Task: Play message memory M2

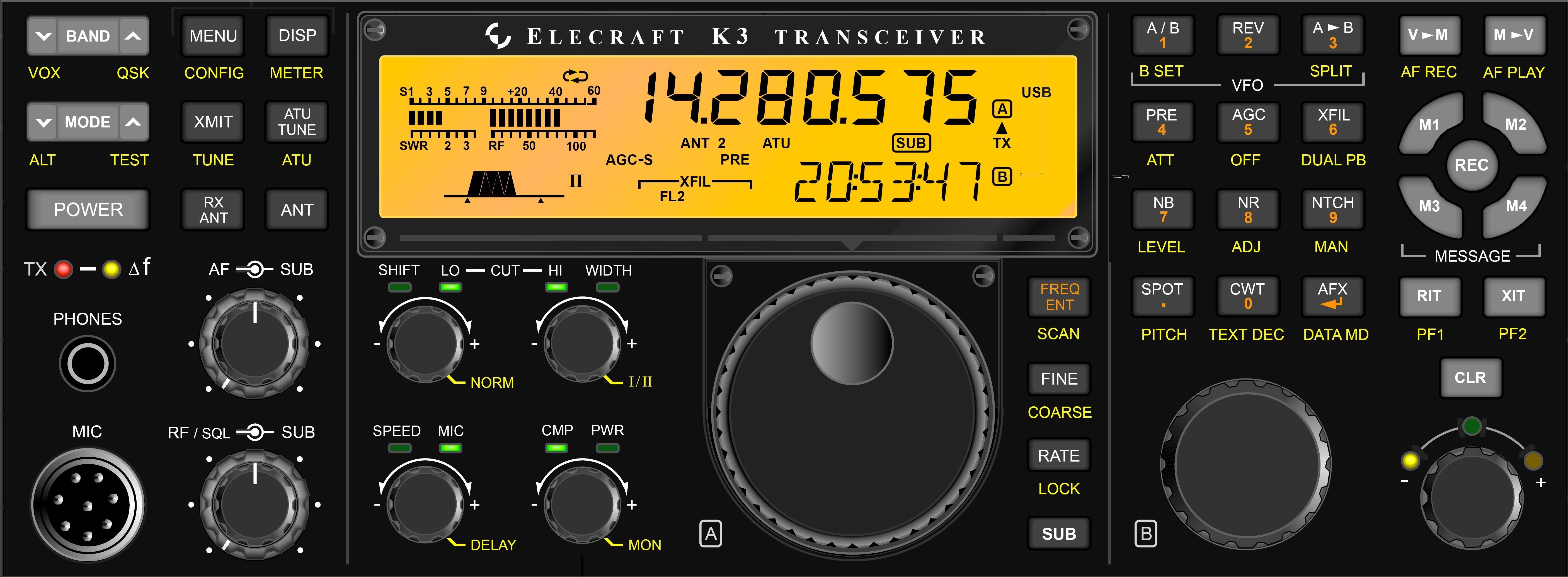Action: (x=1515, y=125)
